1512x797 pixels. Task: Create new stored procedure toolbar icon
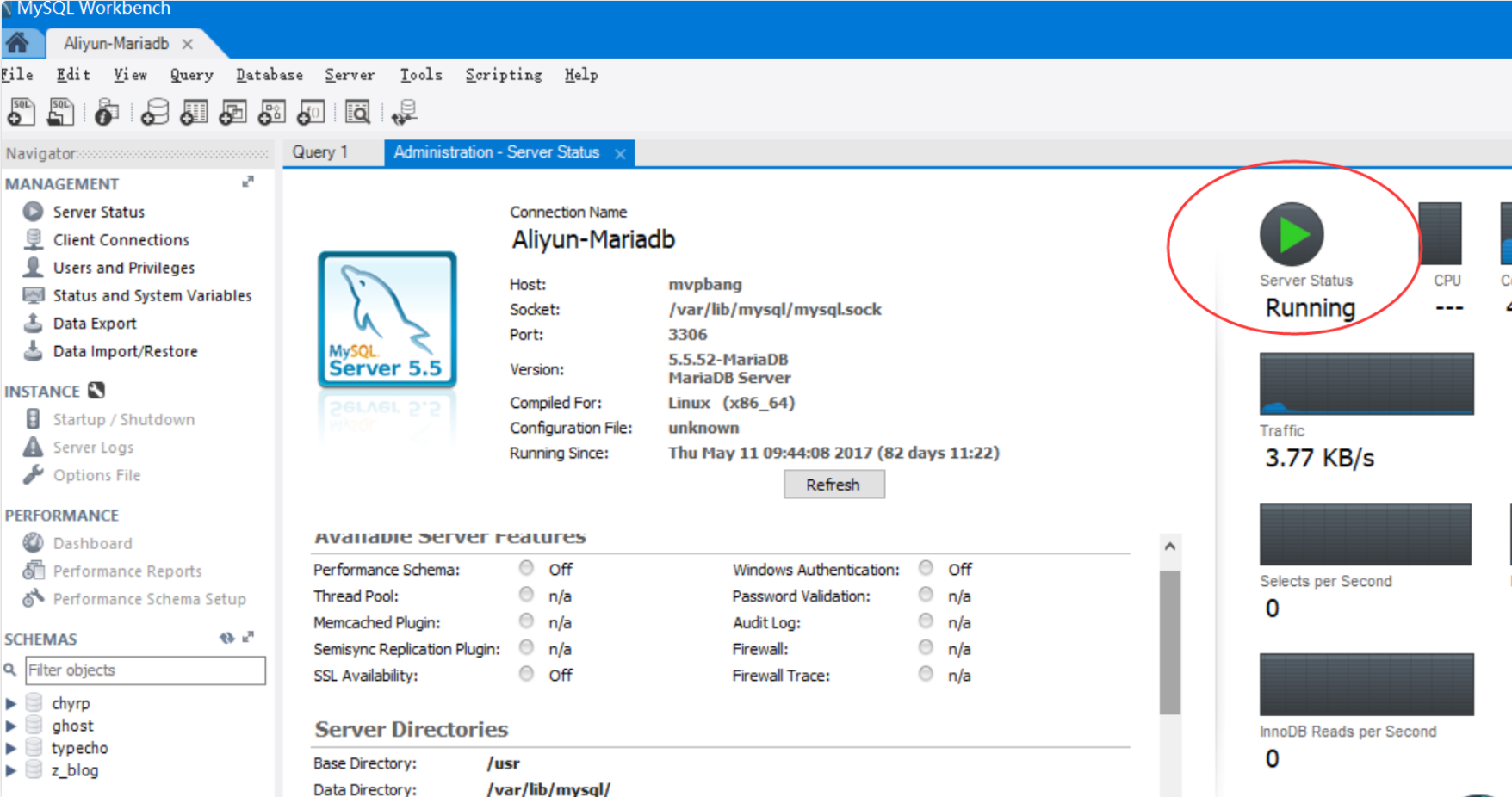(x=272, y=112)
